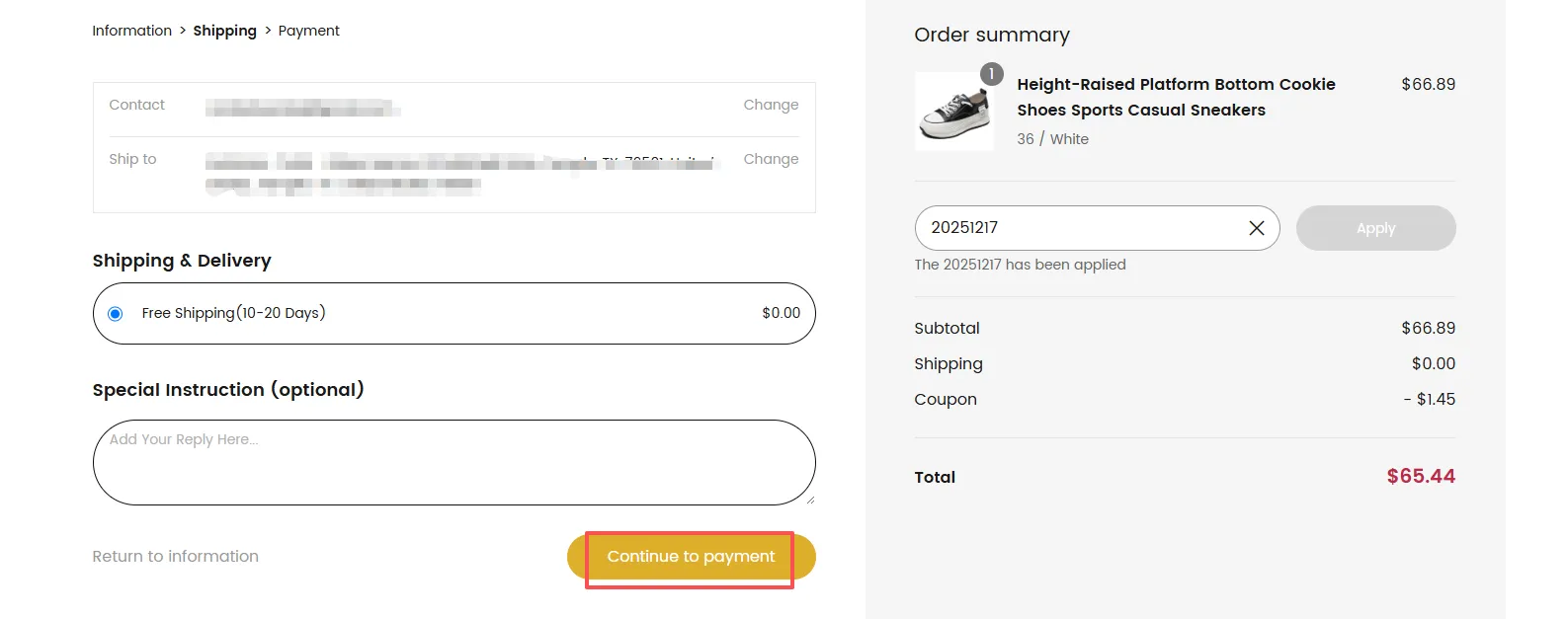The width and height of the screenshot is (1568, 619).
Task: Grab the Special Instruction resize handle
Action: (x=810, y=500)
